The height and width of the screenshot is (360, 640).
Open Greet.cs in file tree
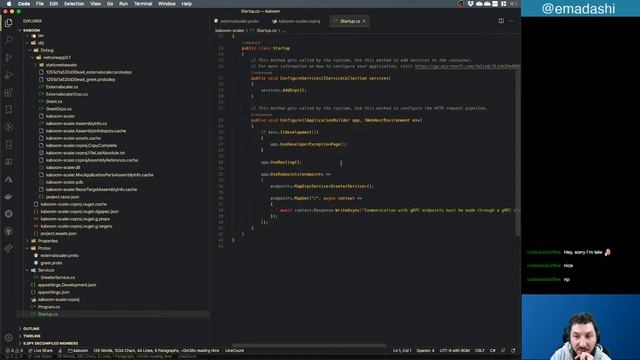tap(54, 102)
